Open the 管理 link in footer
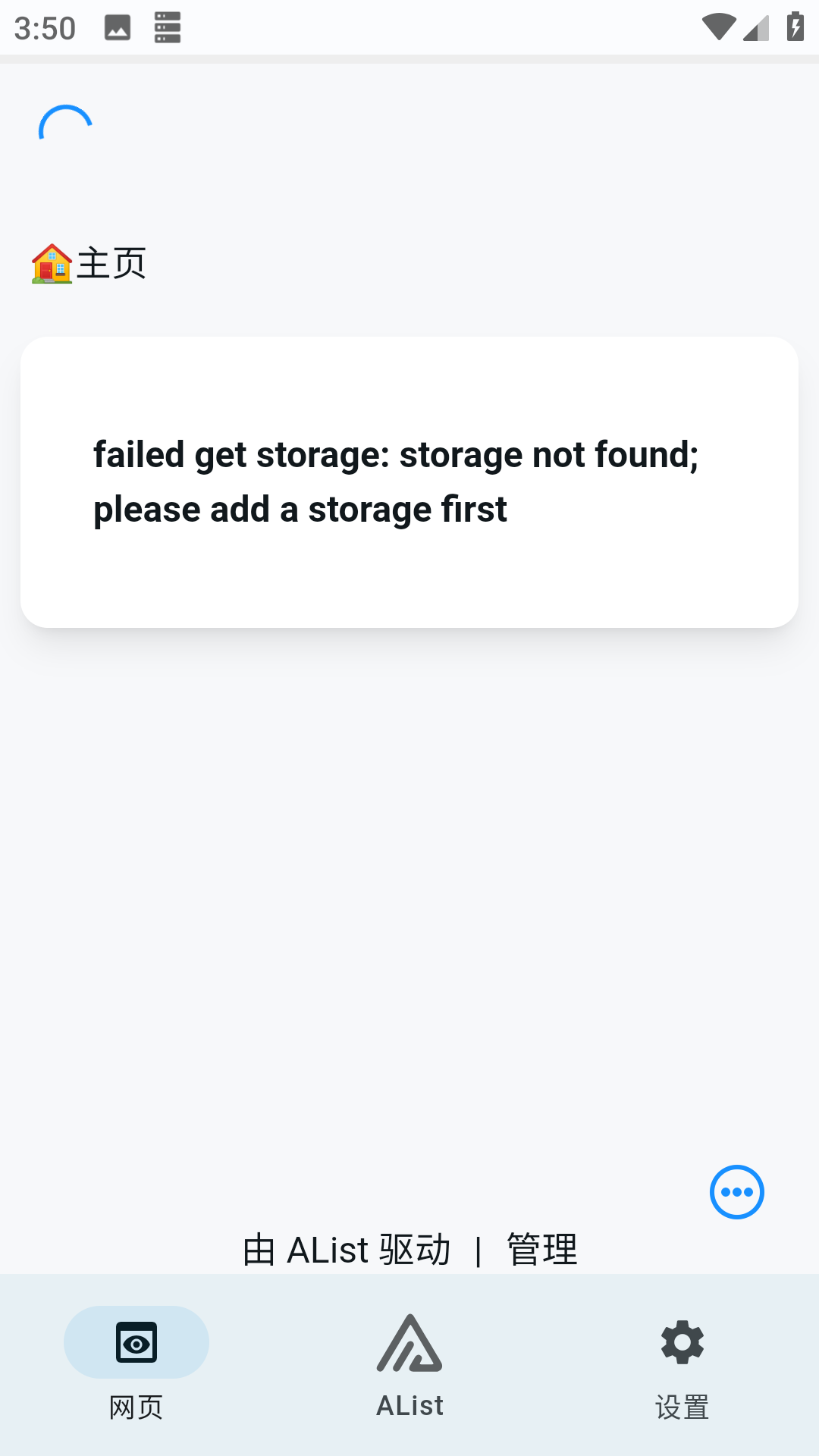The width and height of the screenshot is (819, 1456). [x=542, y=1249]
